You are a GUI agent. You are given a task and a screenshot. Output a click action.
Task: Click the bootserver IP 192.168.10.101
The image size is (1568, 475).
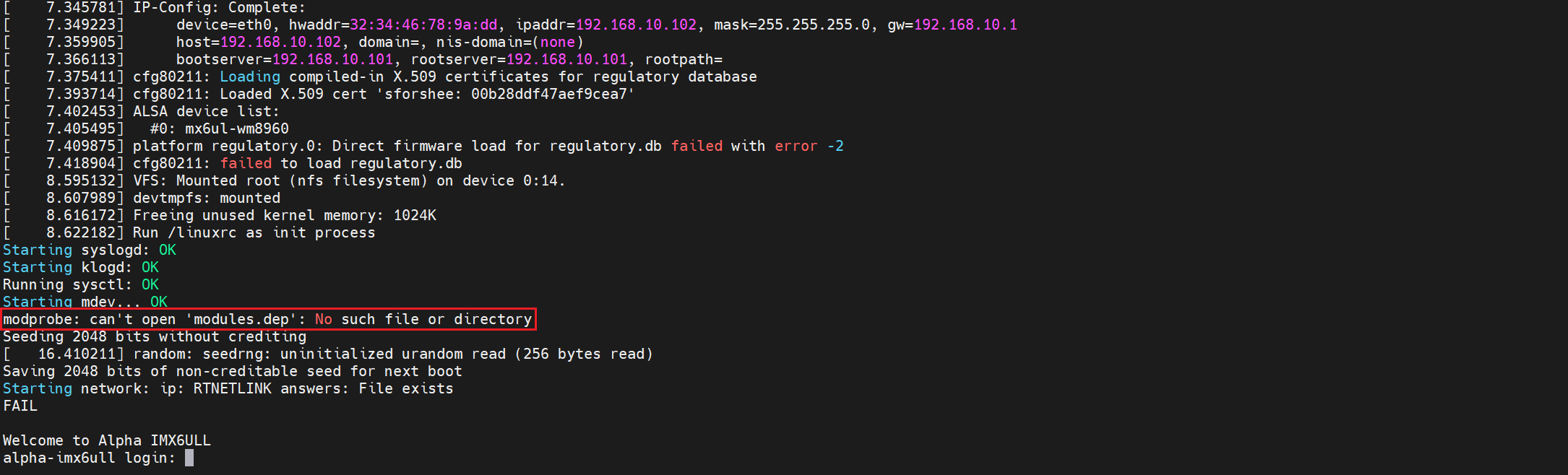pyautogui.click(x=332, y=59)
